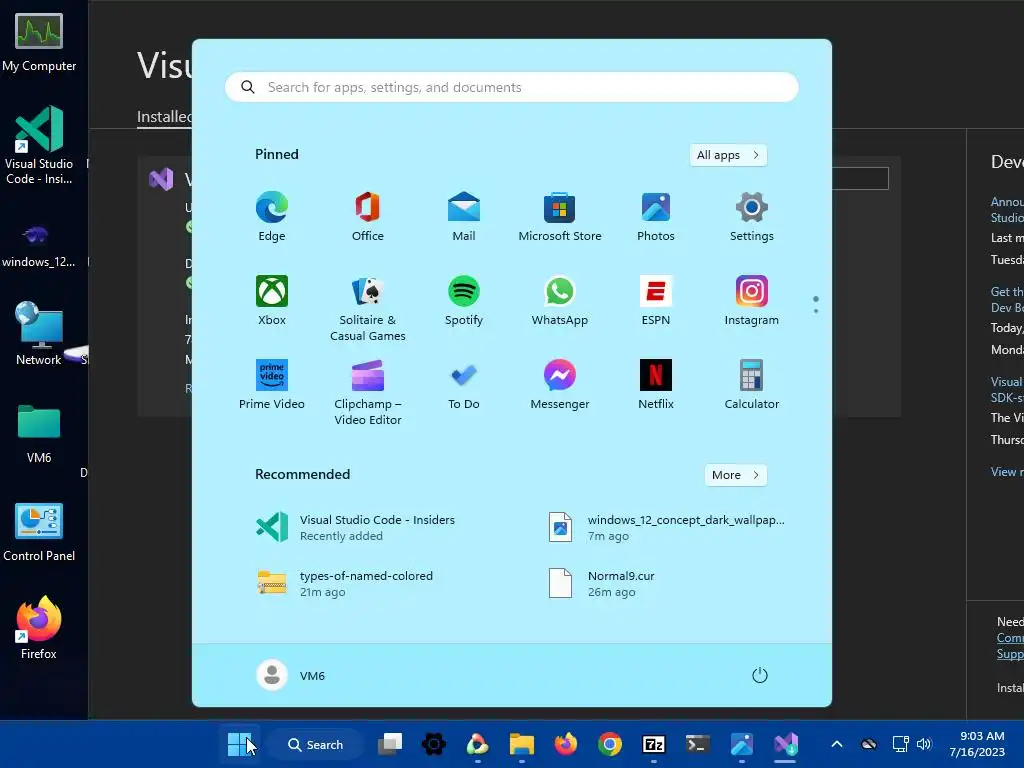
Task: Show More recommended items
Action: 735,475
